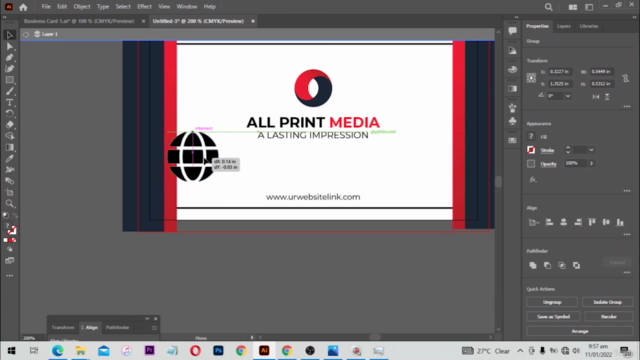Show more Pathfinder options
Screen dimensions: 640x360
627,273
